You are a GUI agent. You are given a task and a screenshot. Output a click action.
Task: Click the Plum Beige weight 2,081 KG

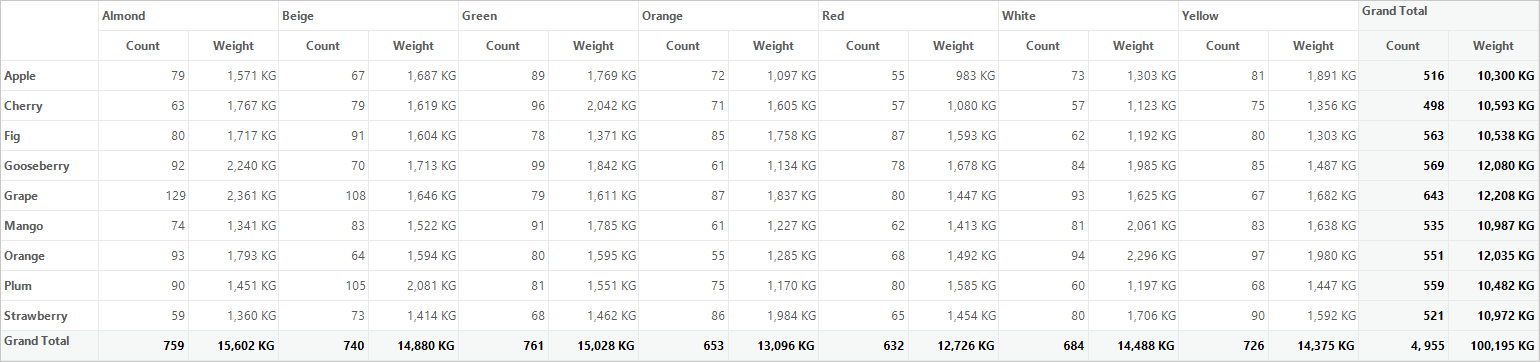413,286
